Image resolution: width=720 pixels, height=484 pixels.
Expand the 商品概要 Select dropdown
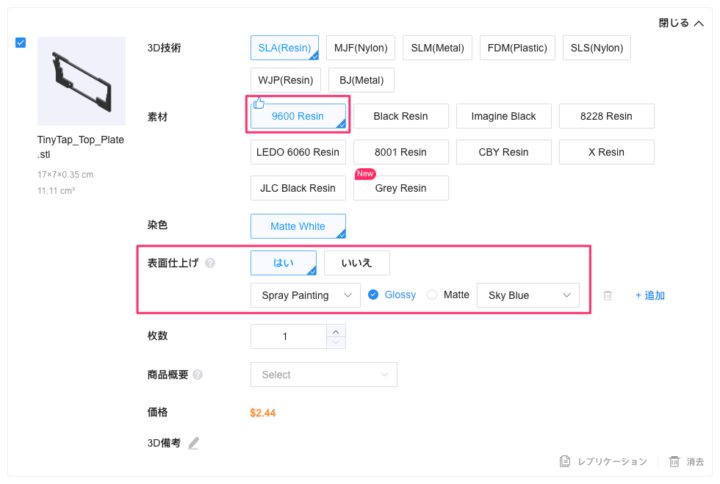tap(323, 375)
